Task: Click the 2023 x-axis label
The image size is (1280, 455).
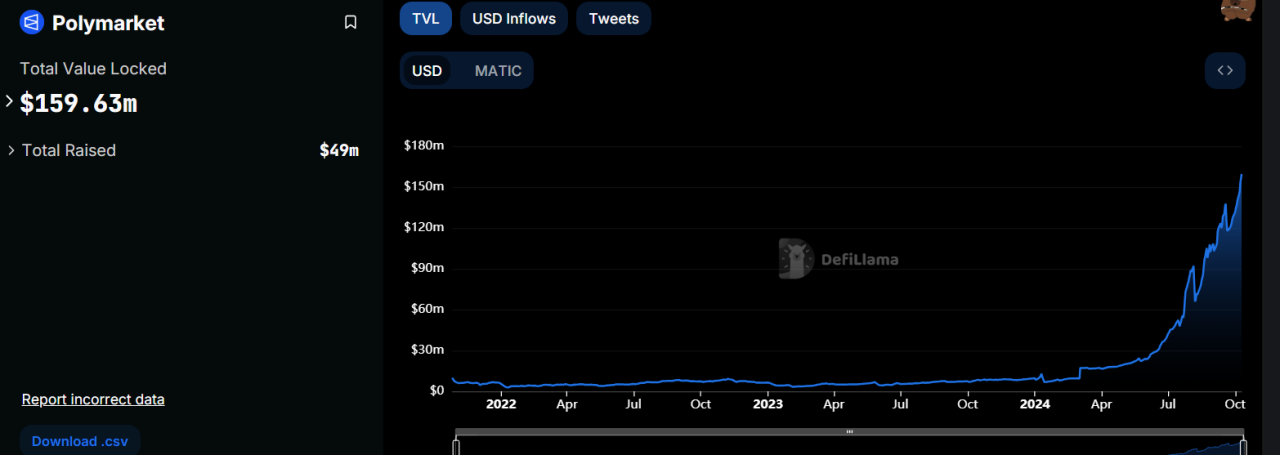Action: pyautogui.click(x=768, y=405)
